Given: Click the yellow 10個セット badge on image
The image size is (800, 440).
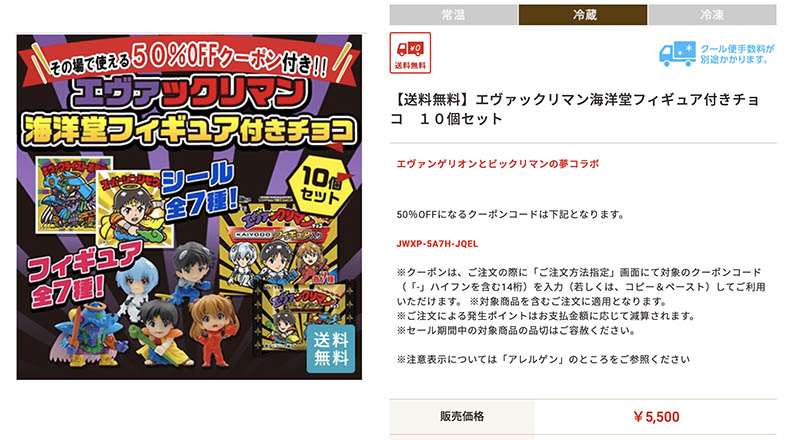Looking at the screenshot, I should point(320,184).
